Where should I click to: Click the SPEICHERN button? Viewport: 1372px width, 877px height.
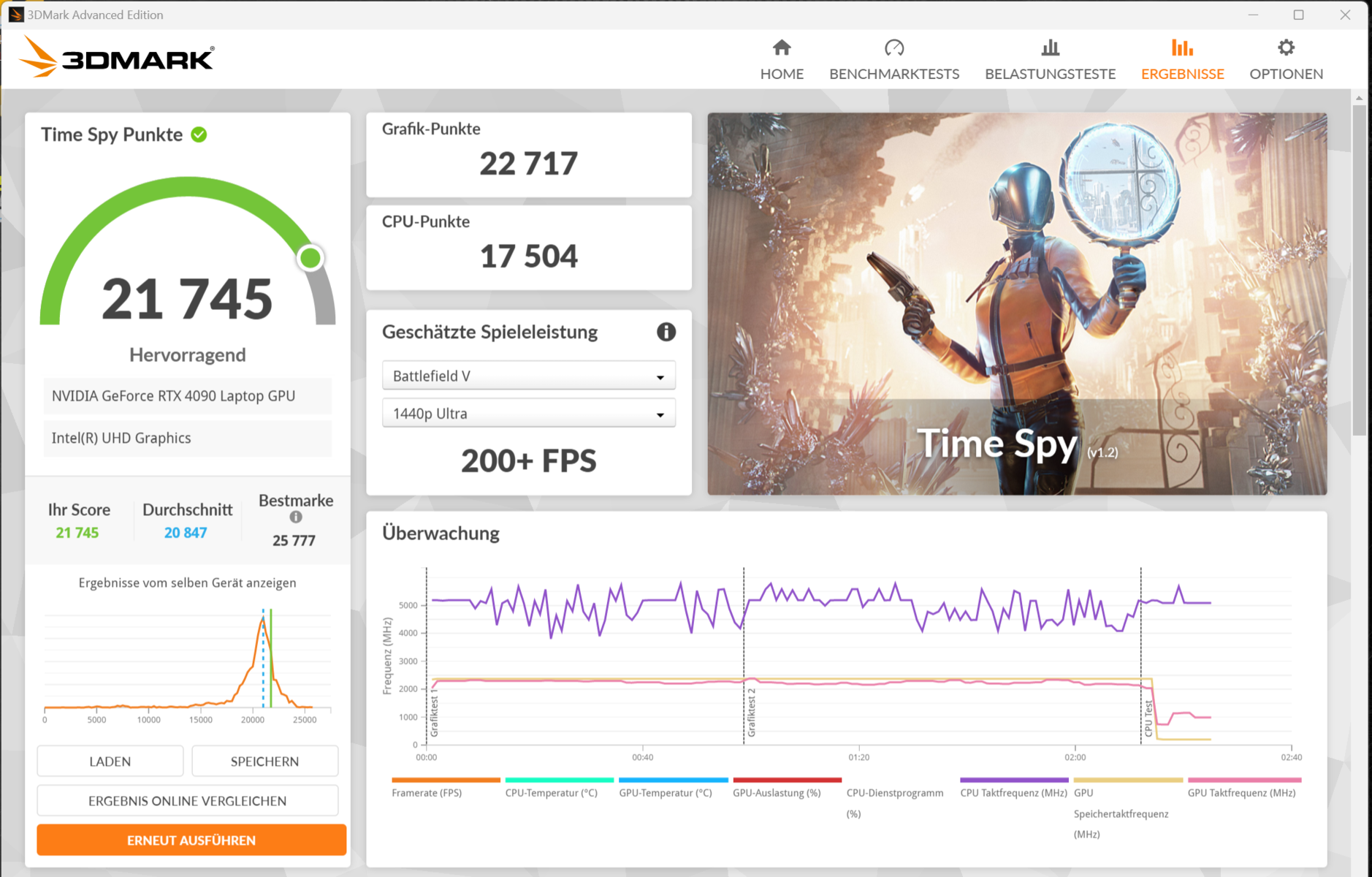(x=264, y=762)
